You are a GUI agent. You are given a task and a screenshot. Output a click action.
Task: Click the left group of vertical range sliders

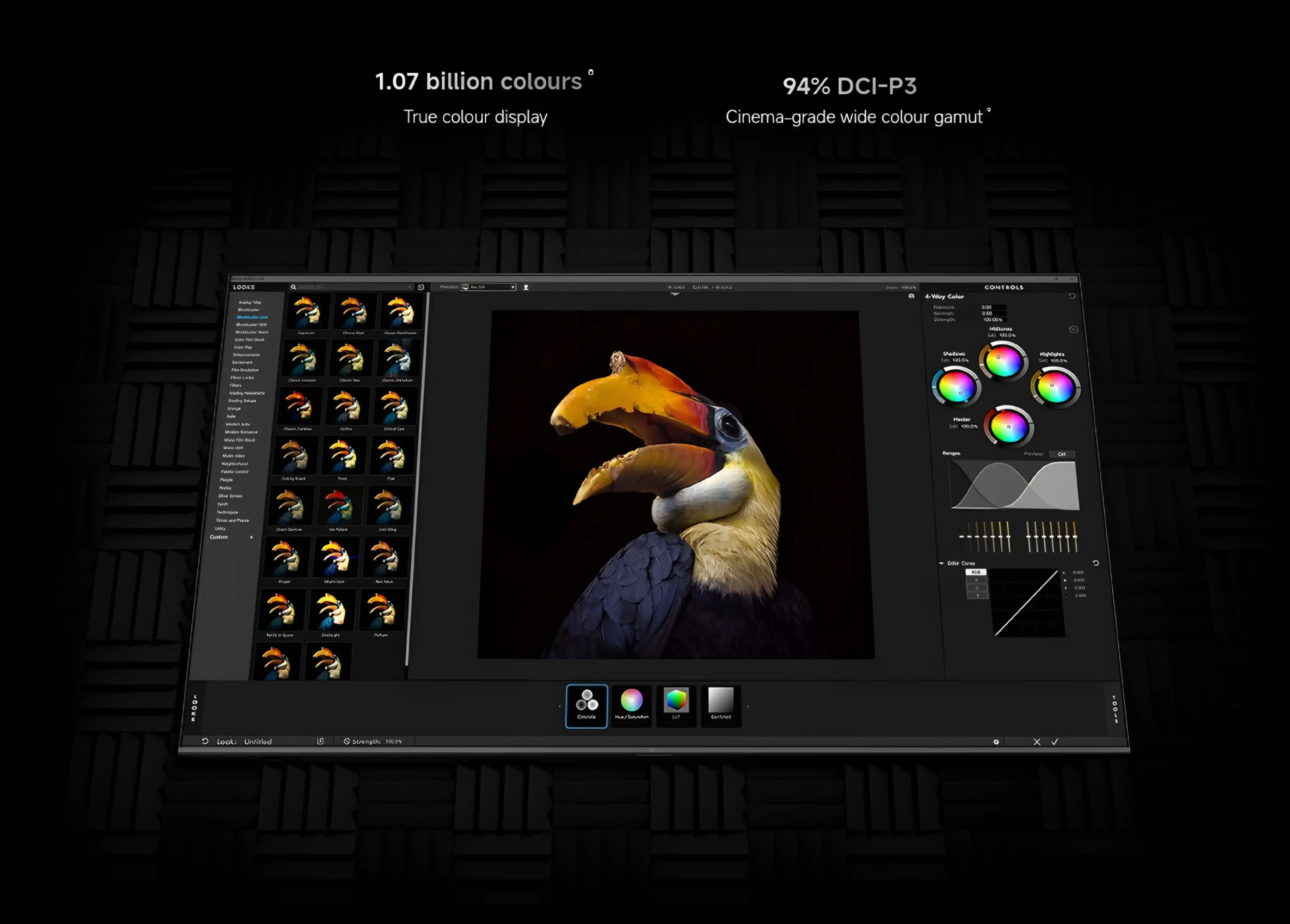(x=985, y=537)
